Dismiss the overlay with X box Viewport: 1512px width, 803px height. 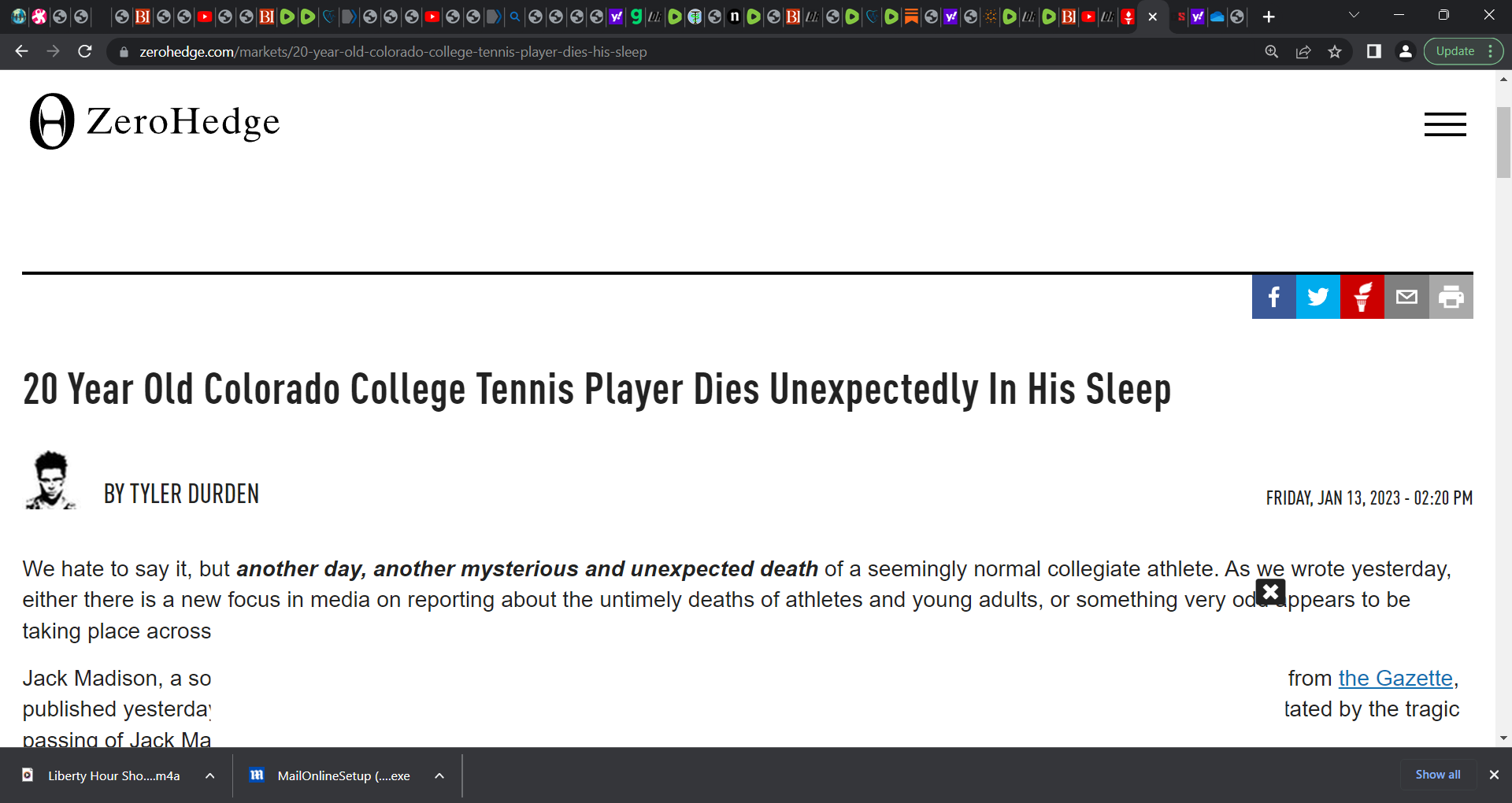1270,591
